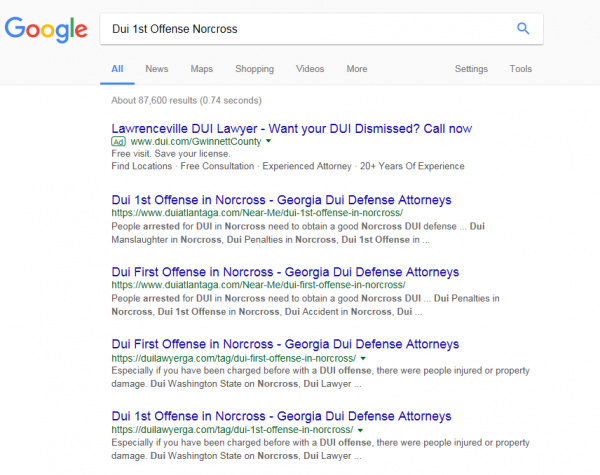Screen dimensions: 600x475
Task: Switch to the News tab
Action: point(156,69)
